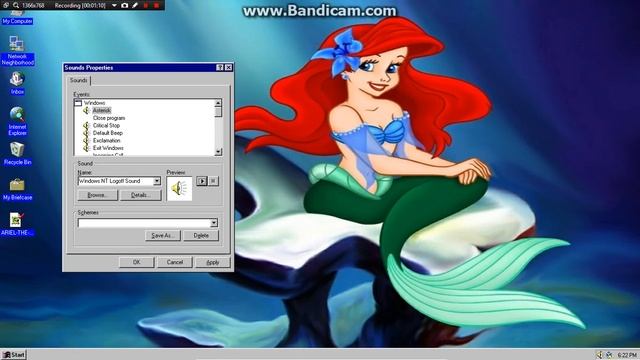Play the selected sound preview

tap(202, 181)
